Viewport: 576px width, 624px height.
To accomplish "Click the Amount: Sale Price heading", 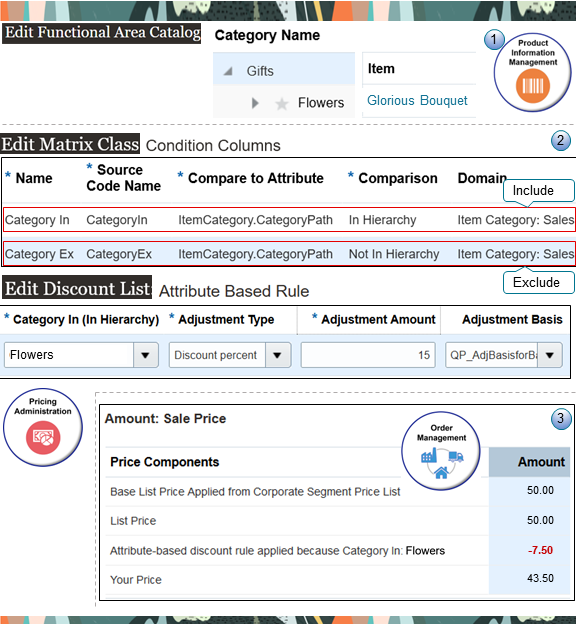I will pos(165,419).
